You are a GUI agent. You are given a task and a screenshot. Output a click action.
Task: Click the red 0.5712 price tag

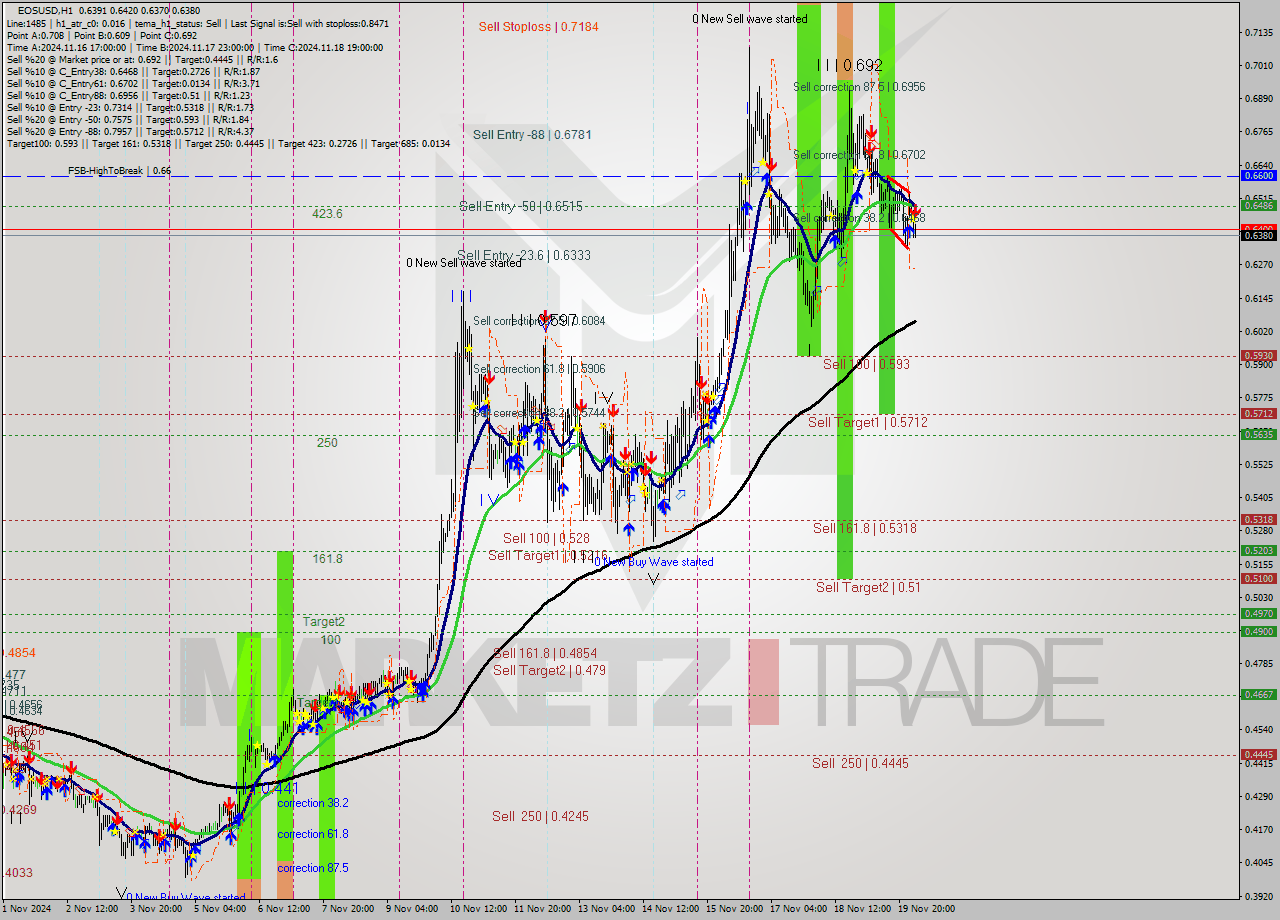[x=1257, y=413]
